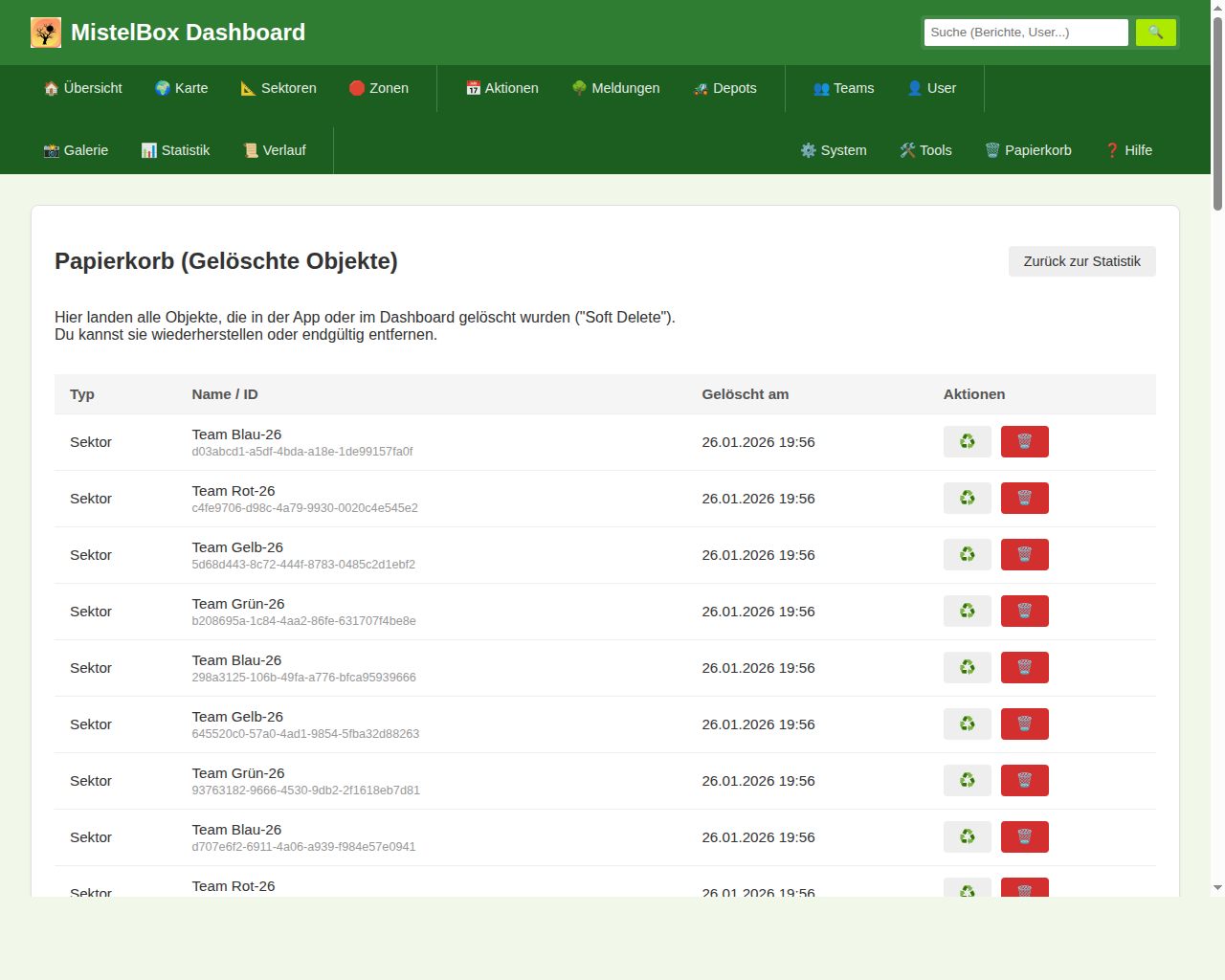Delete Team Gelb-26 with ID 645520c0
The height and width of the screenshot is (980, 1225).
(1024, 724)
